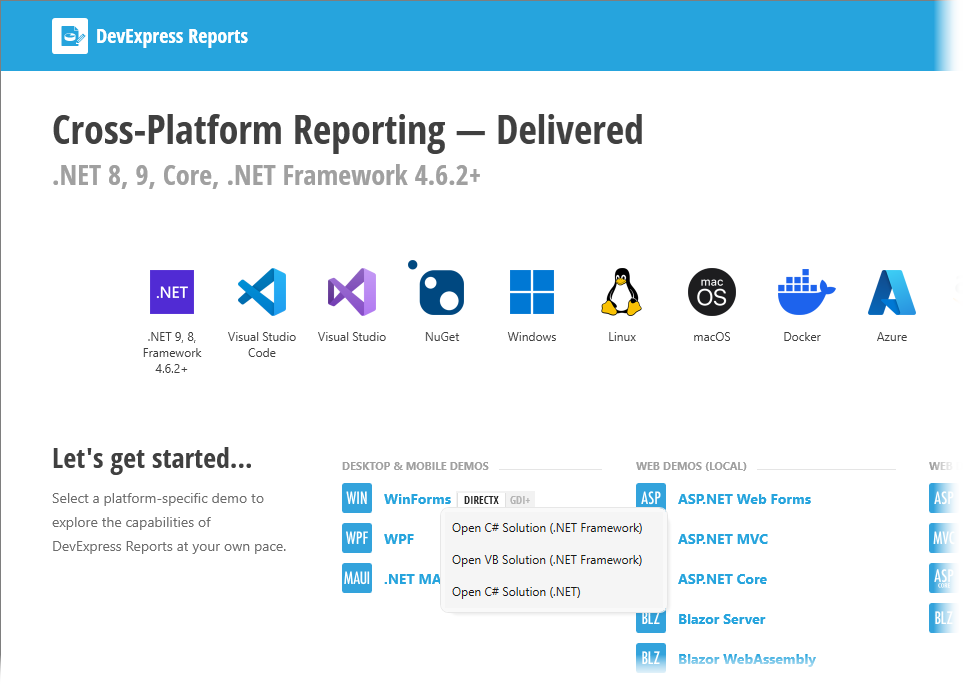Click the .NET 9, 8, Framework 4.6.2+ label
Screen dimensions: 964x685
point(172,352)
